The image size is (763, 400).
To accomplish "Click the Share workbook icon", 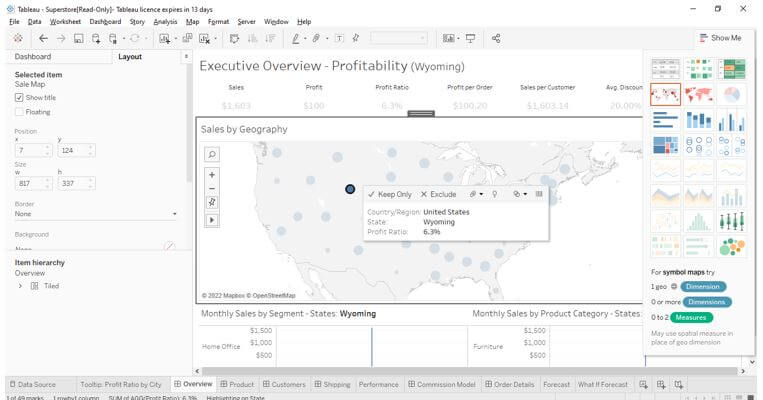I will (496, 38).
